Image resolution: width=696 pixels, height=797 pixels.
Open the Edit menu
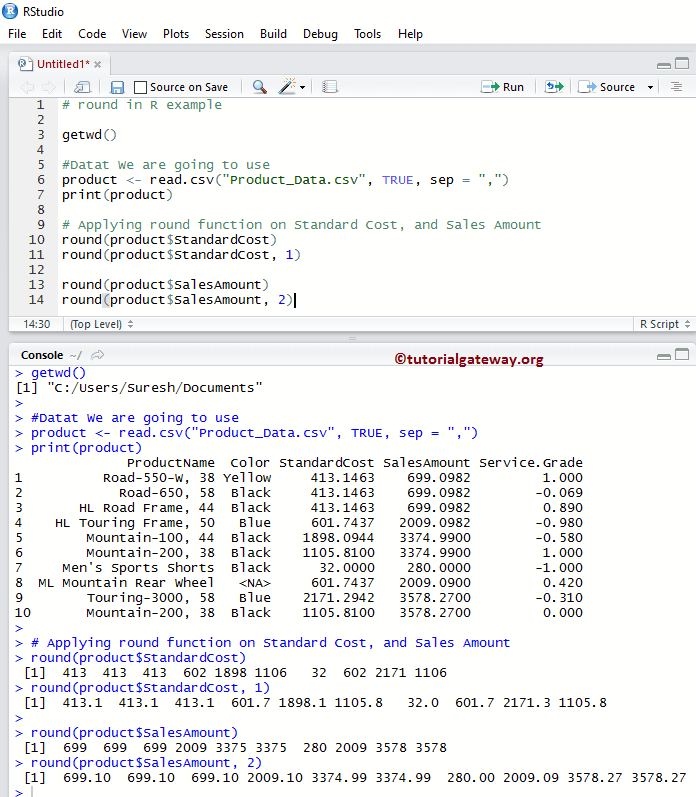click(52, 34)
